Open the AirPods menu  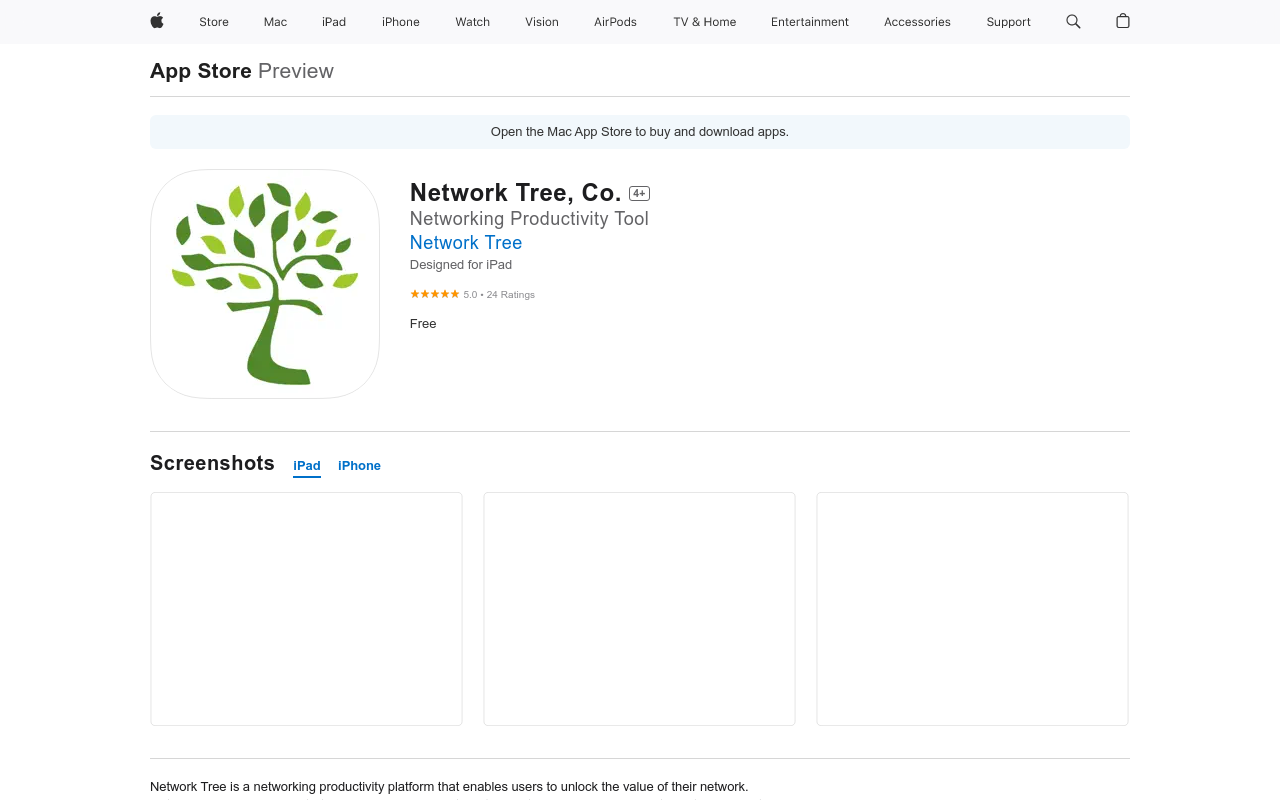(x=615, y=22)
